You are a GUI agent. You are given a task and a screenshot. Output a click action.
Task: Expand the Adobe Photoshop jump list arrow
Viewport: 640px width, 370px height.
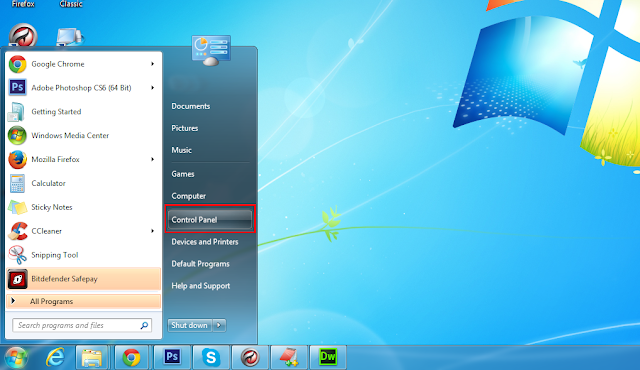point(152,88)
